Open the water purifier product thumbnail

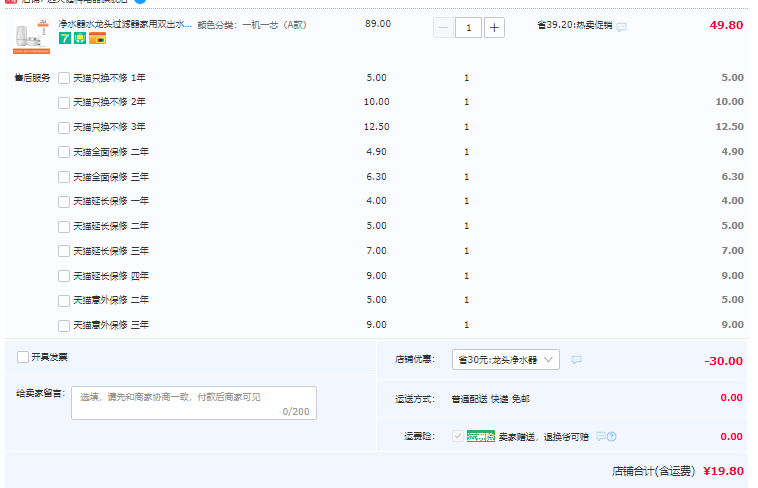[x=31, y=36]
